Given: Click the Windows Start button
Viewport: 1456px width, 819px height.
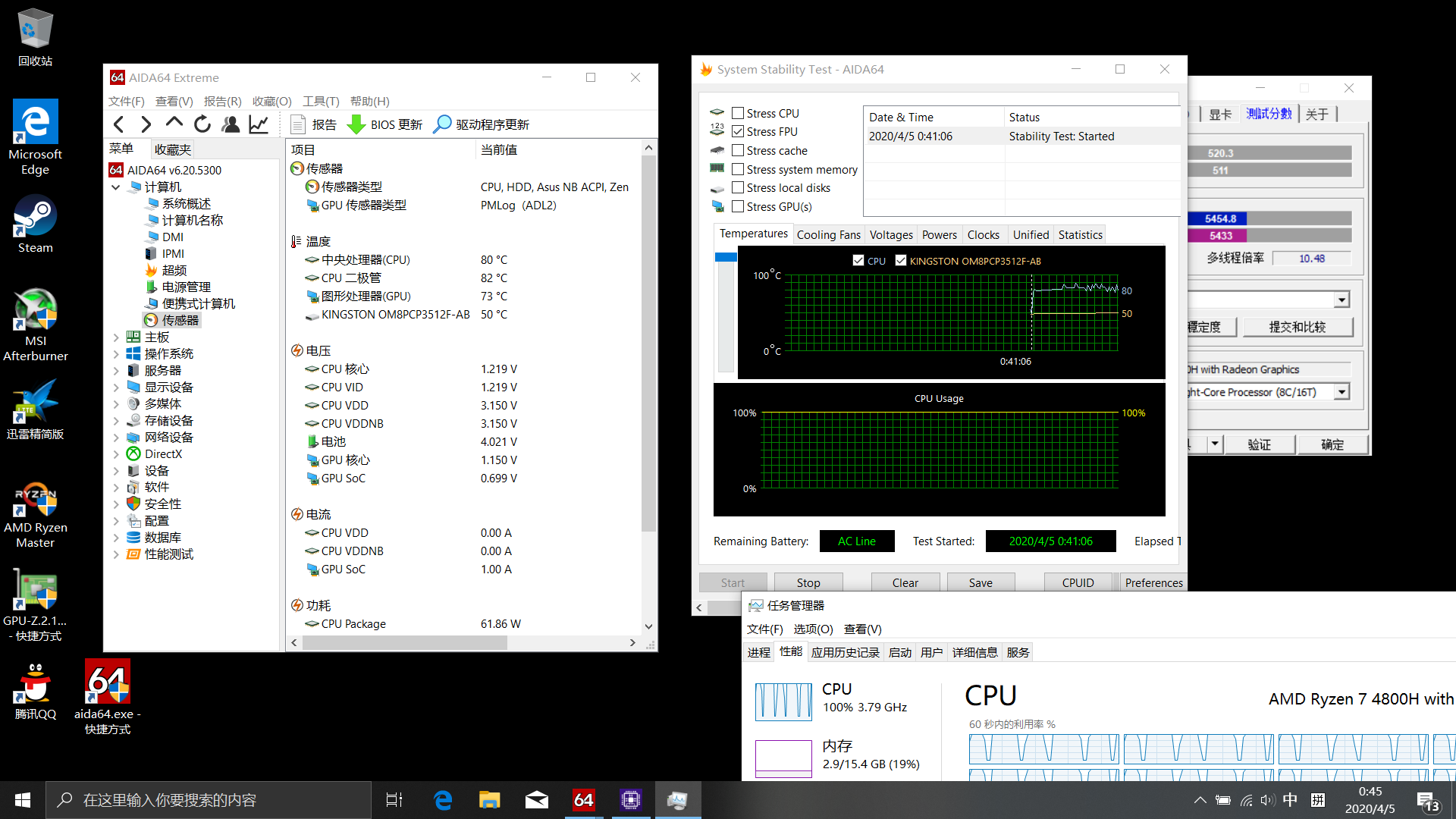Looking at the screenshot, I should tap(23, 800).
